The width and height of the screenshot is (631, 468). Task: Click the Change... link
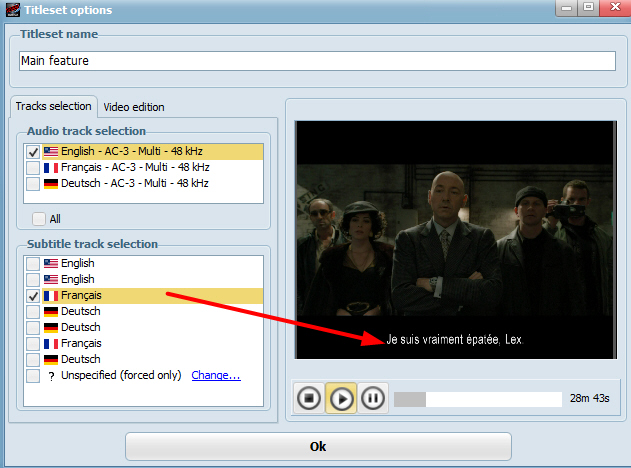point(216,375)
